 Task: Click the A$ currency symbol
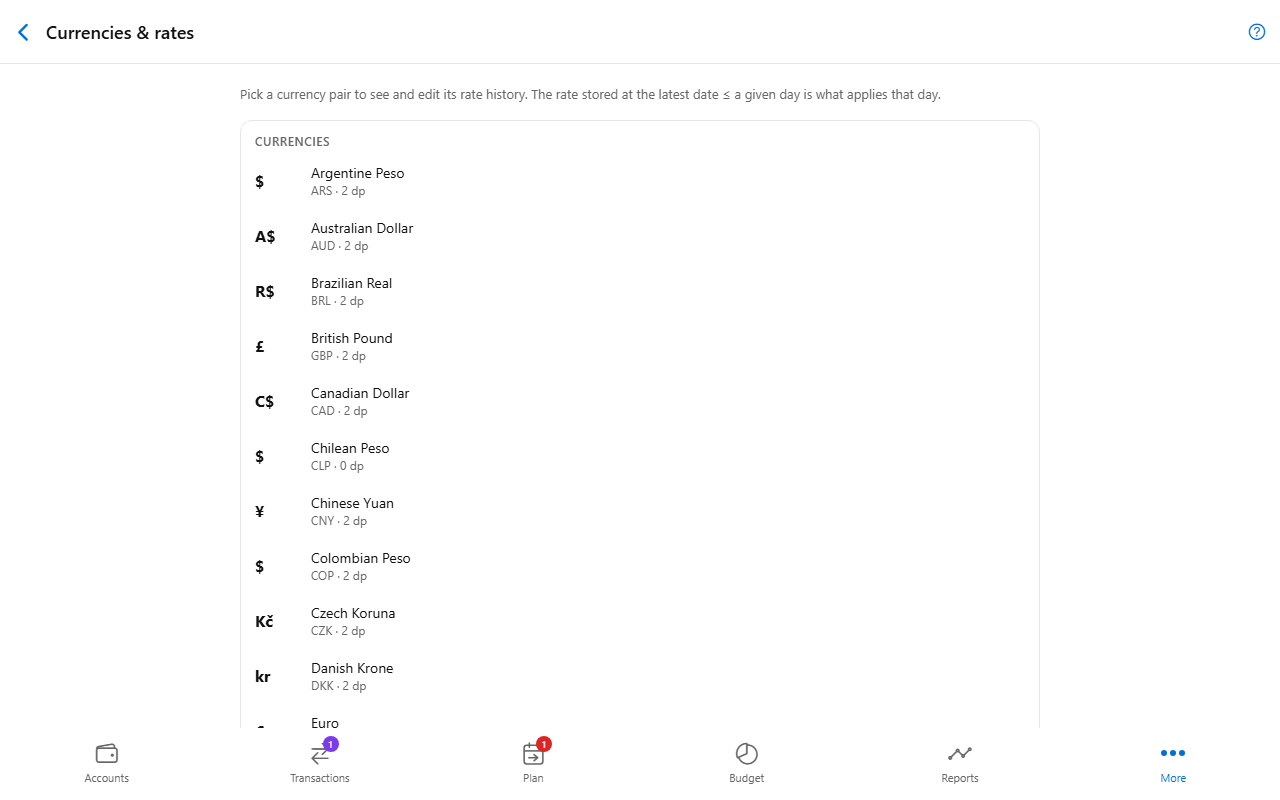265,237
